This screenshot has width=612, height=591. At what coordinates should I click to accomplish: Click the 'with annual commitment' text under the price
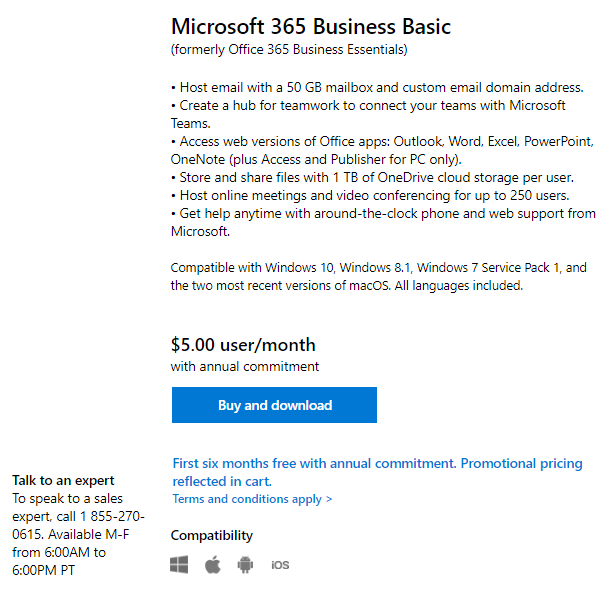pos(245,367)
